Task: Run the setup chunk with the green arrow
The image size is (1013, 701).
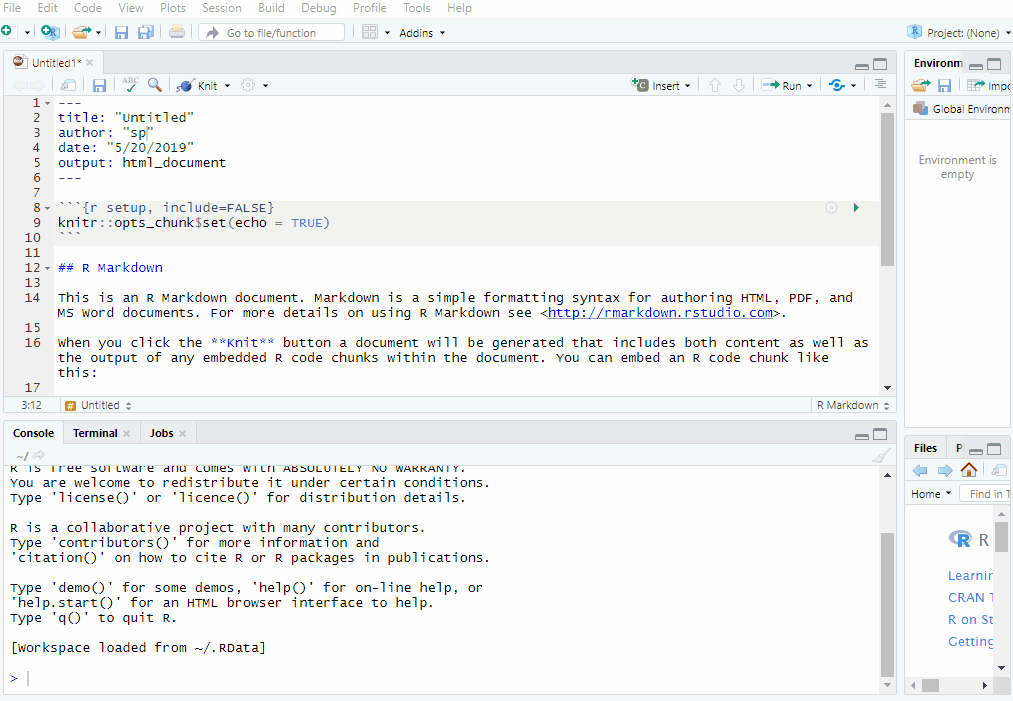Action: pos(856,207)
